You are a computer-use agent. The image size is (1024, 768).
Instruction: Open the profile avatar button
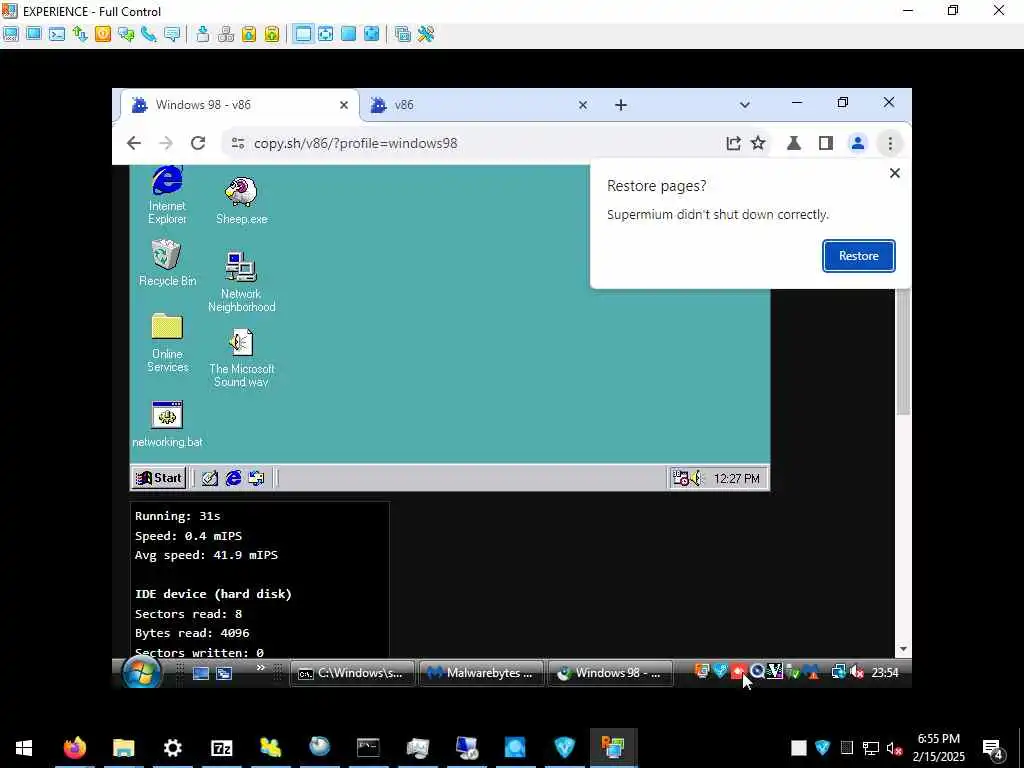[857, 143]
